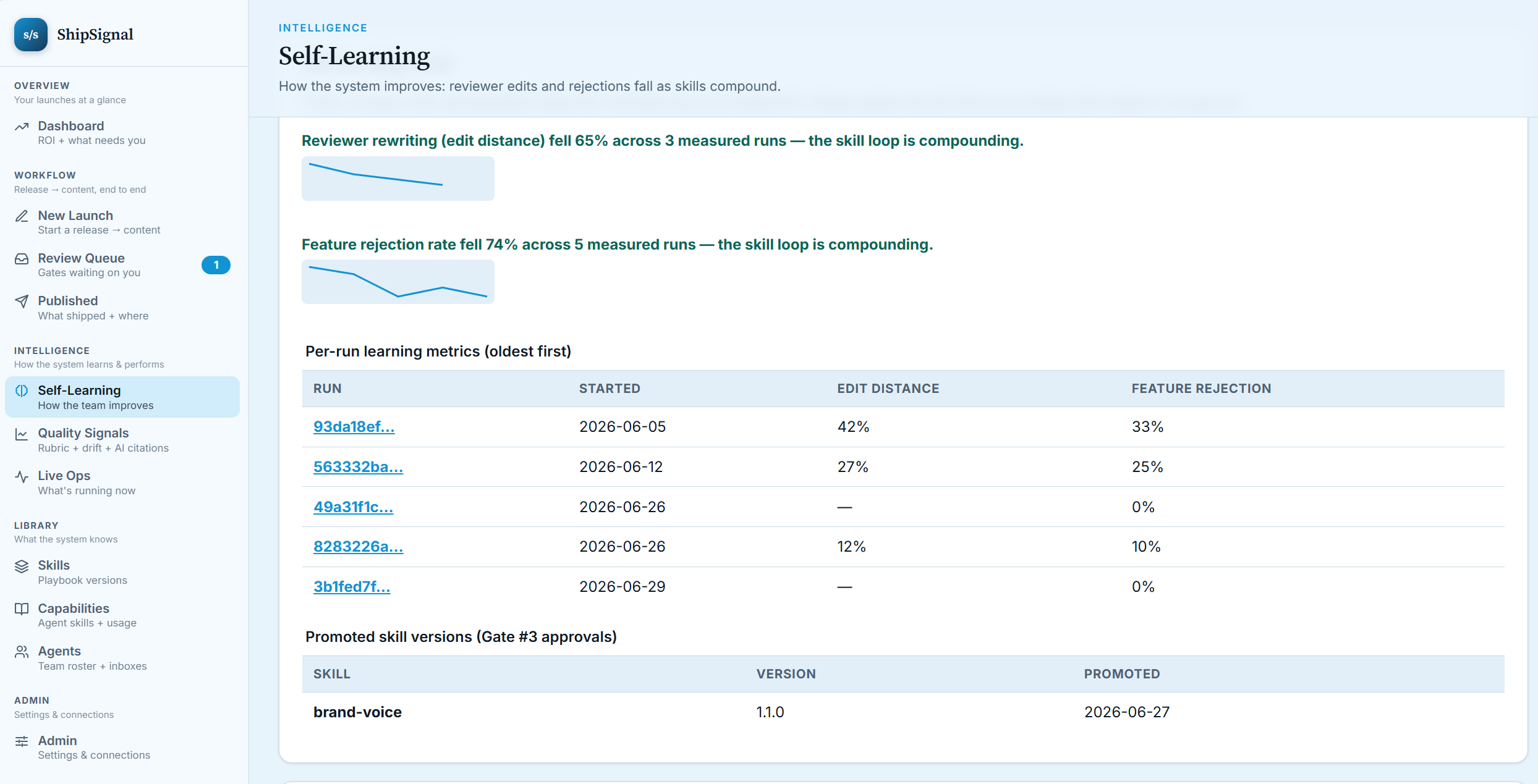This screenshot has width=1538, height=784.
Task: Click the ShipSignal s/s logo icon
Action: (x=31, y=35)
